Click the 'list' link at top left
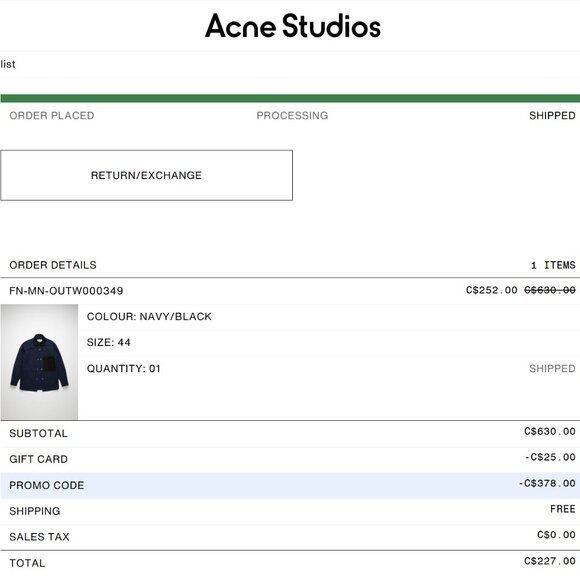The width and height of the screenshot is (580, 580). [8, 64]
